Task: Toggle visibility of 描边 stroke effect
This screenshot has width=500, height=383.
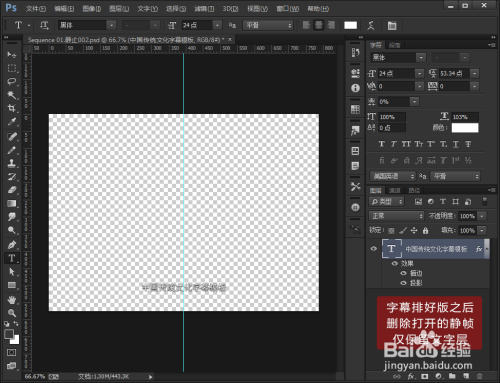Action: tap(403, 273)
